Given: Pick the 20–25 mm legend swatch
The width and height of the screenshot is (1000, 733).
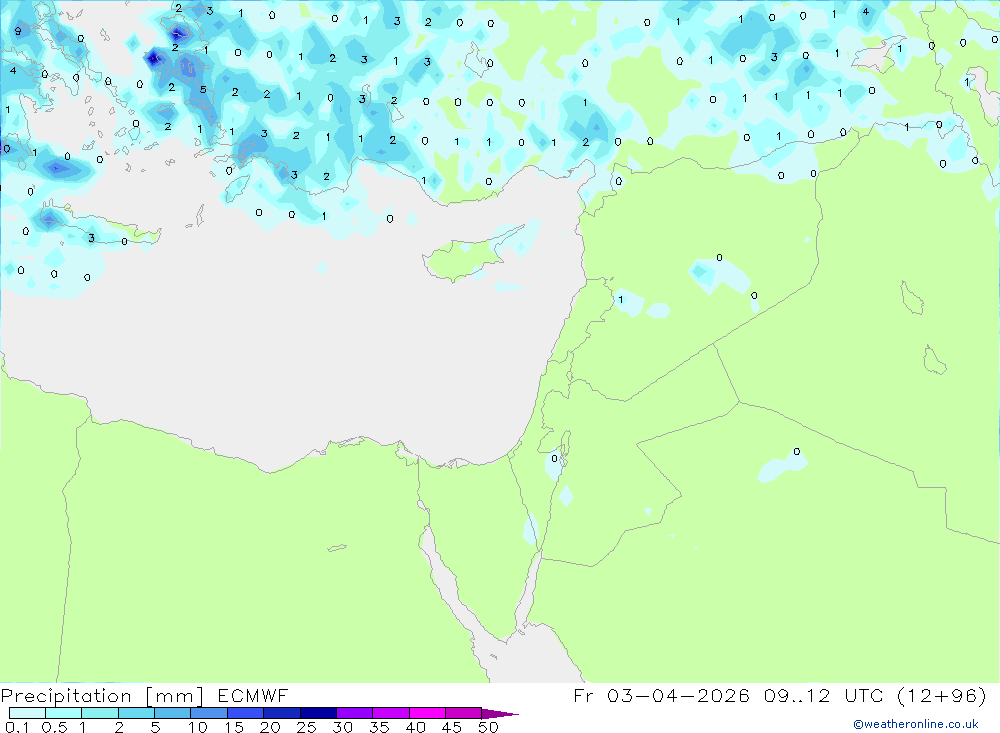Looking at the screenshot, I should point(282,713).
